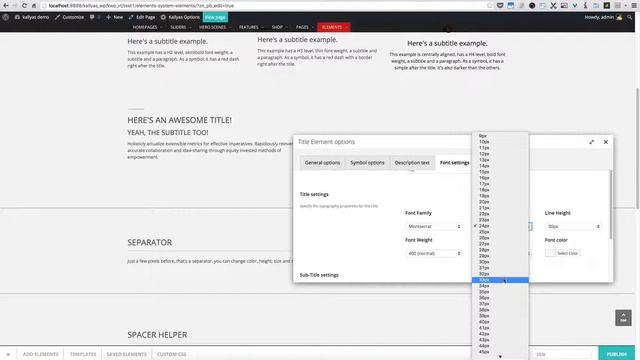The image size is (640, 360).
Task: Open the PAGES navigation menu
Action: click(304, 27)
